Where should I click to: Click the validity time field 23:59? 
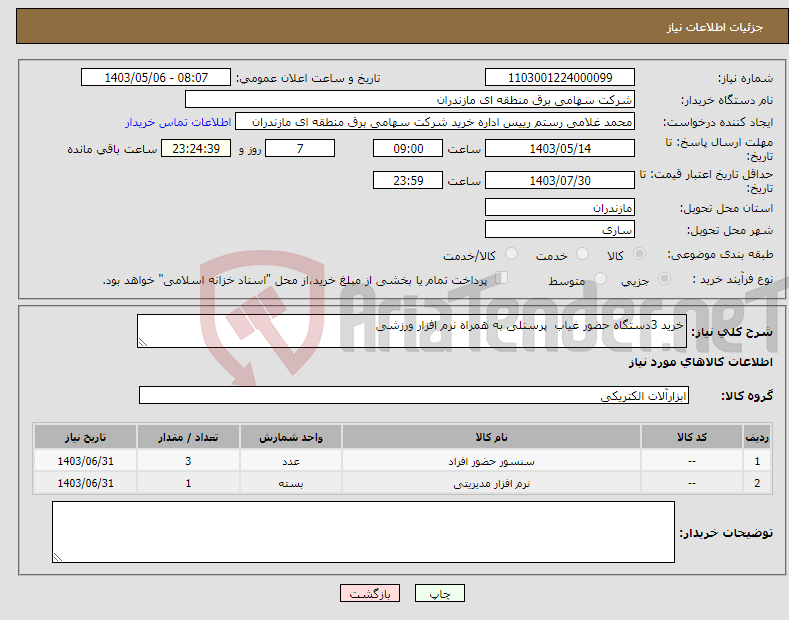[x=408, y=180]
